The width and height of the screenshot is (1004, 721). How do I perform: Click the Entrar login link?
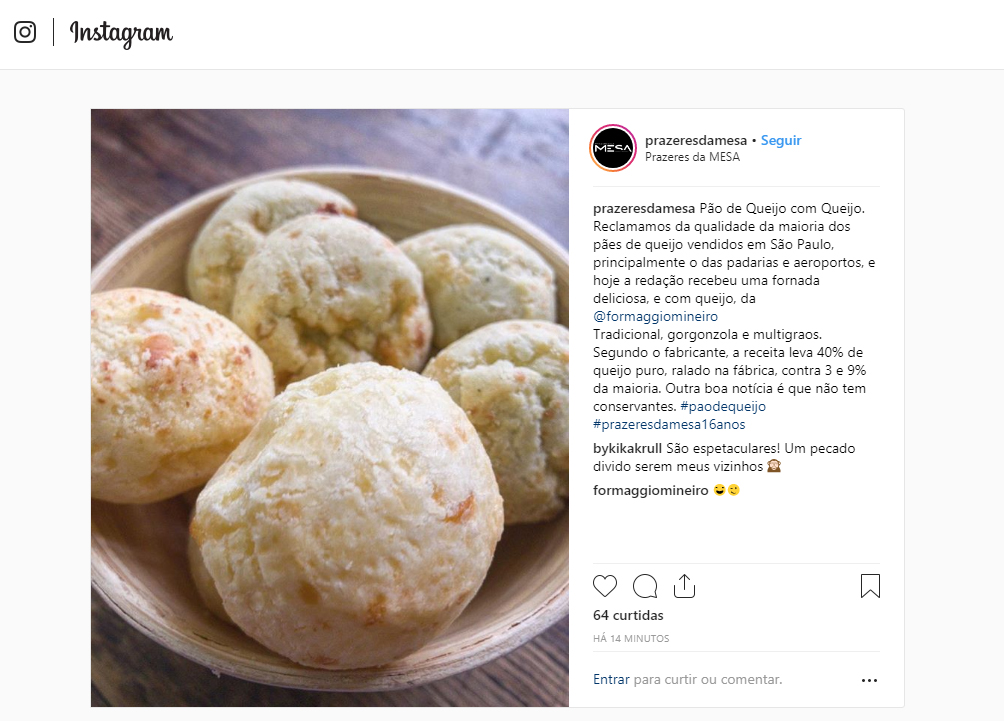(x=611, y=679)
